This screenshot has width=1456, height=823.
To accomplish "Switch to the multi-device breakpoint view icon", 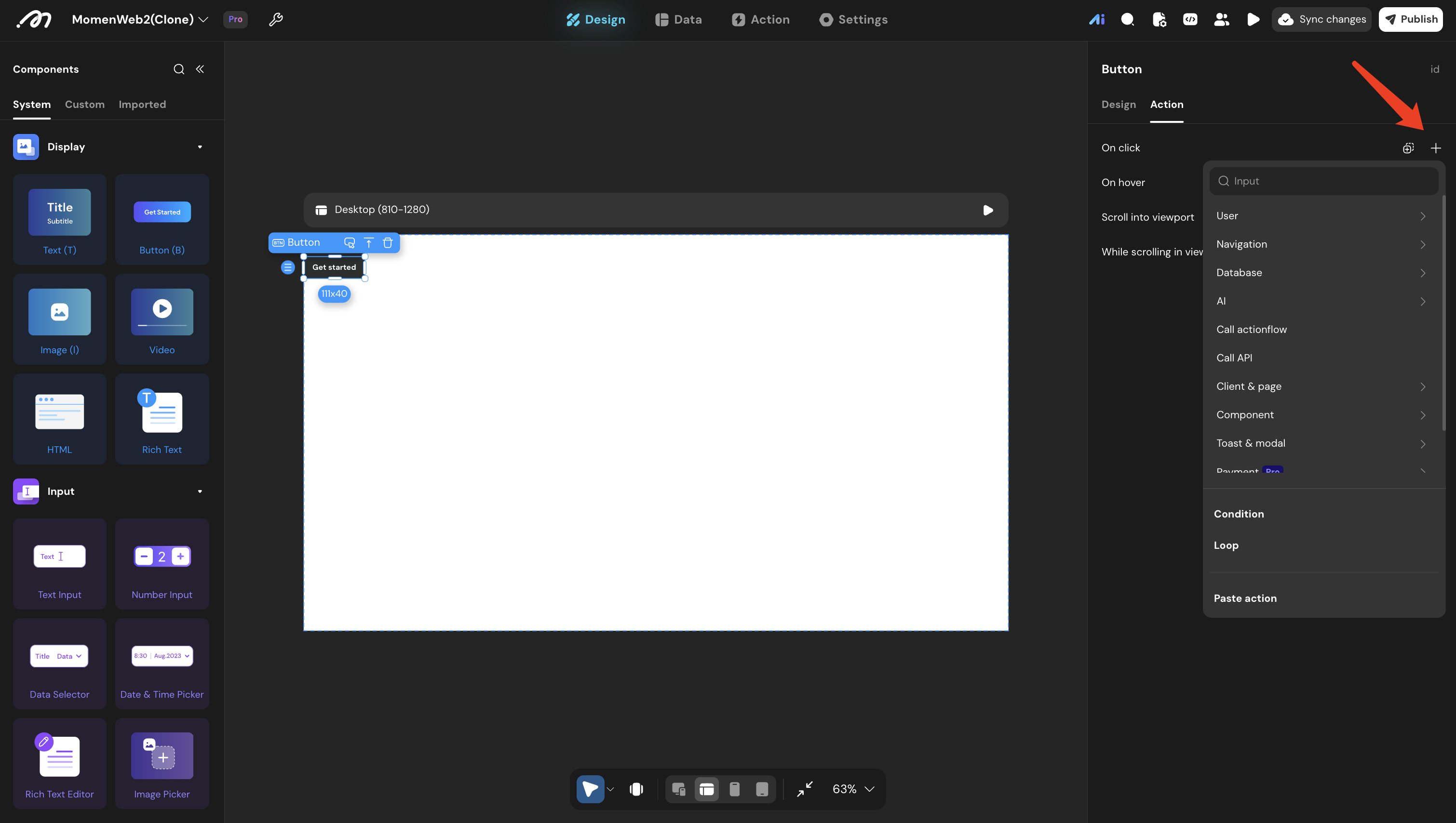I will 678,789.
